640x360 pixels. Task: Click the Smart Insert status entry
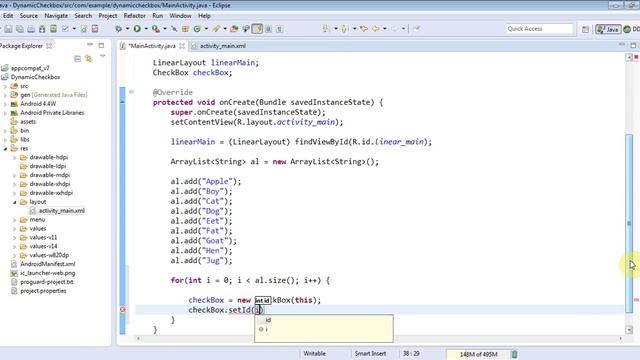[370, 353]
